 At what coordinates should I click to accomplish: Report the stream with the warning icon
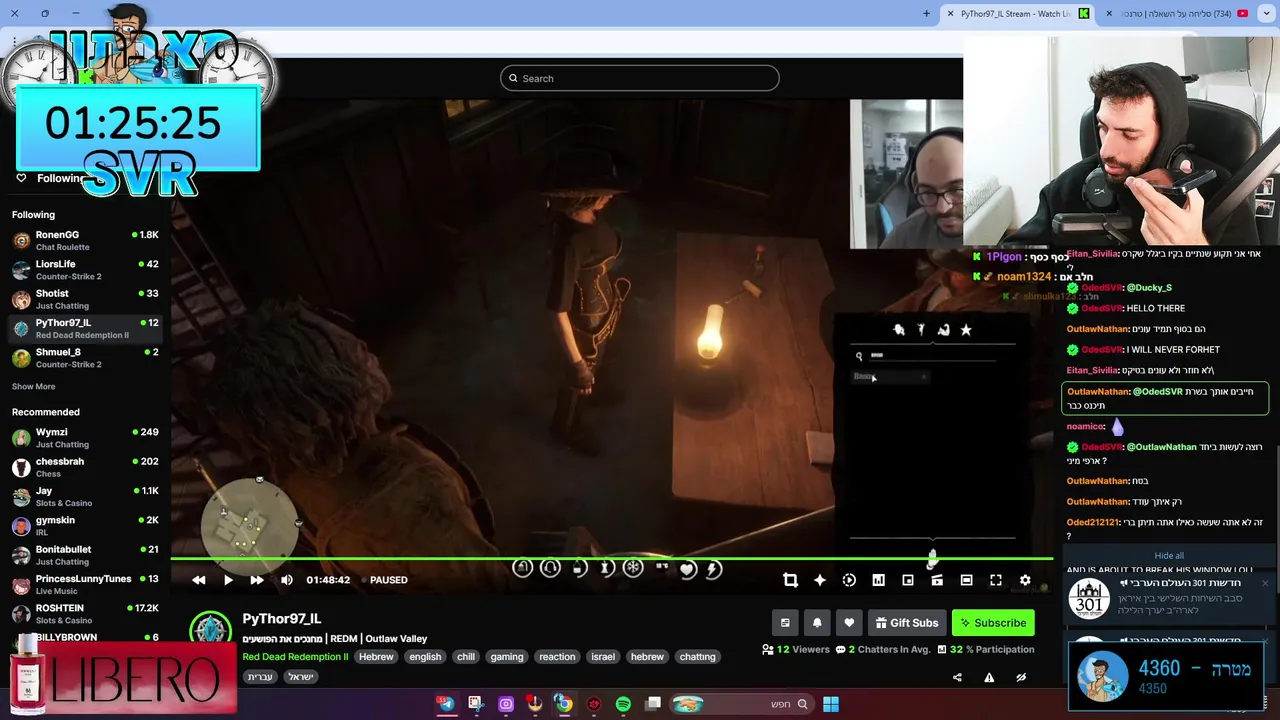[989, 677]
